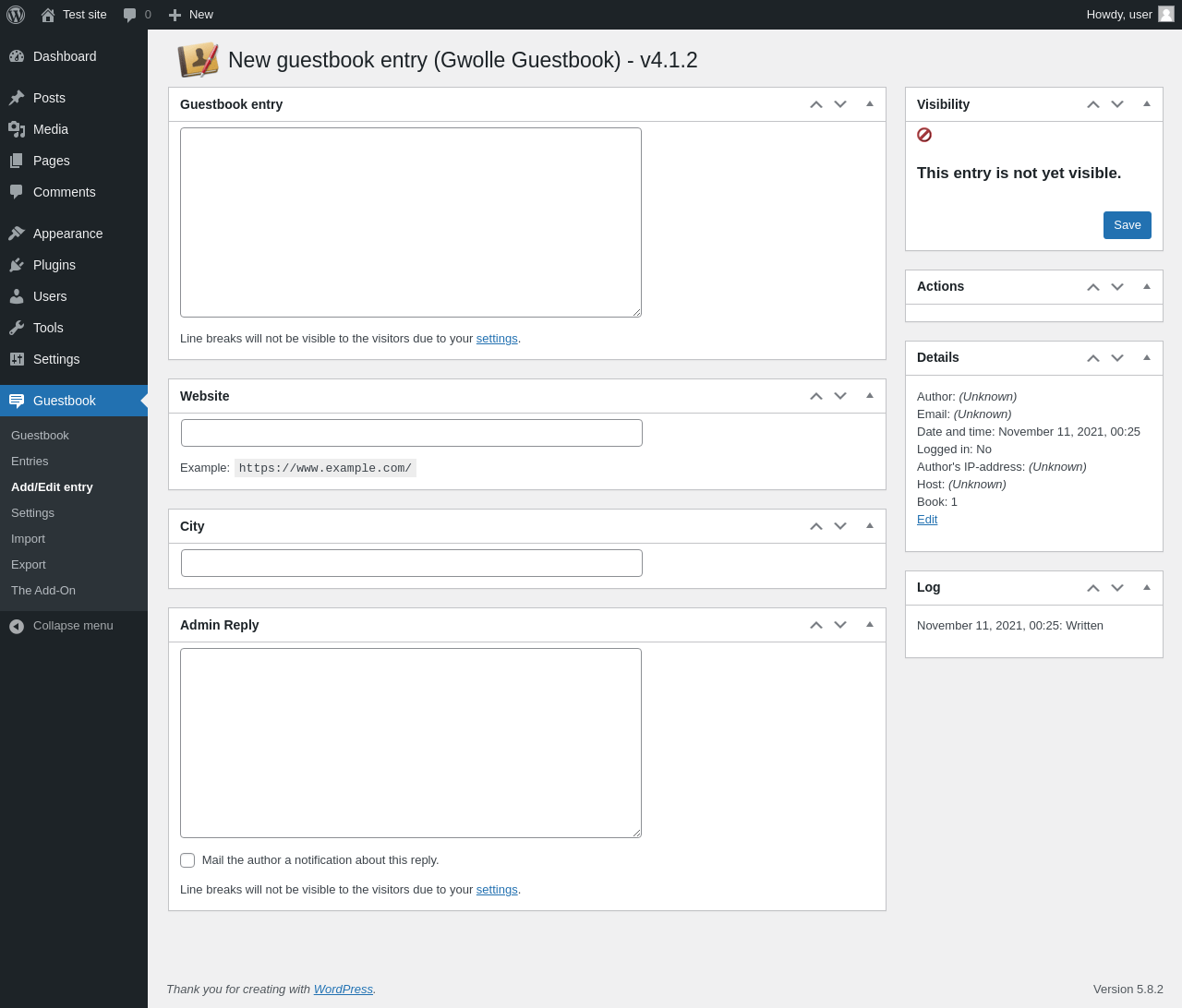Click Version 5.8.2 footer text

(1128, 990)
